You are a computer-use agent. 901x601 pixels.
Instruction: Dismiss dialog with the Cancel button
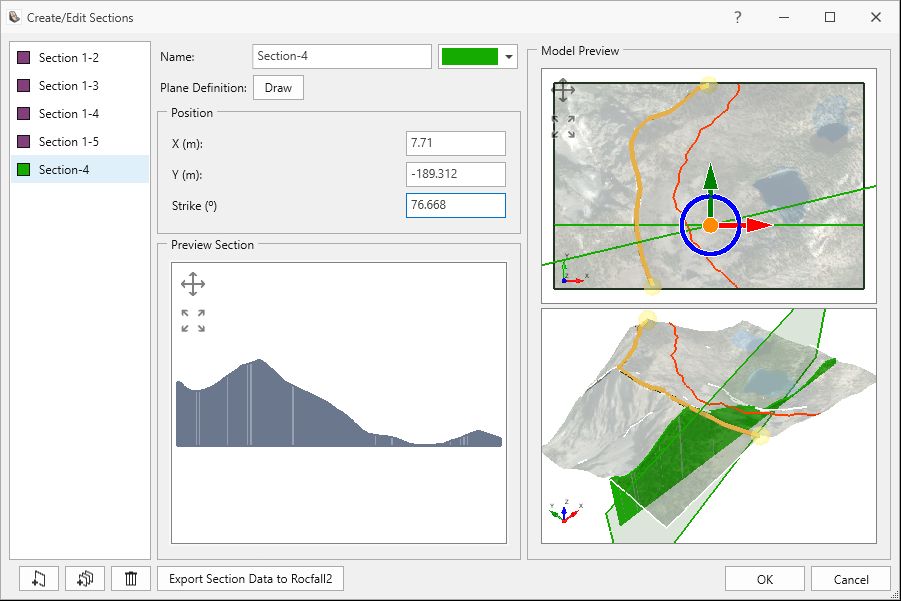point(850,579)
